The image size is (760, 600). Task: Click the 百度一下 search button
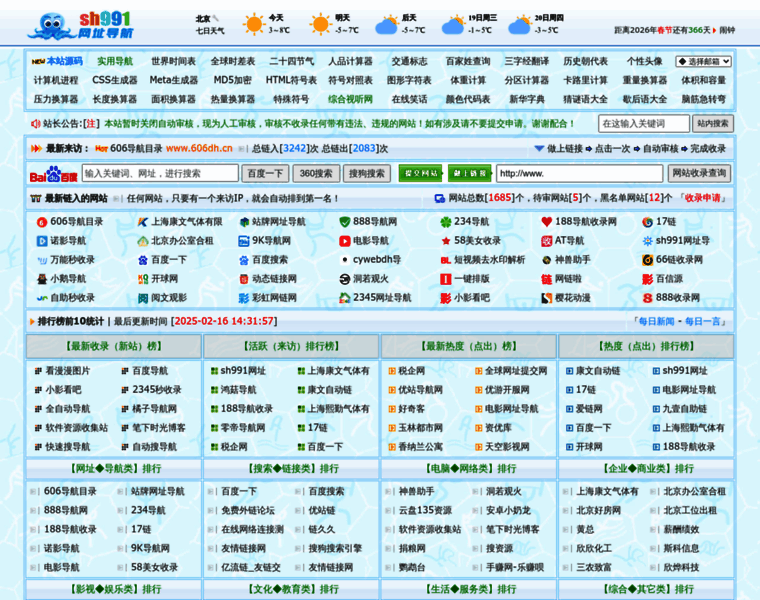click(x=265, y=174)
